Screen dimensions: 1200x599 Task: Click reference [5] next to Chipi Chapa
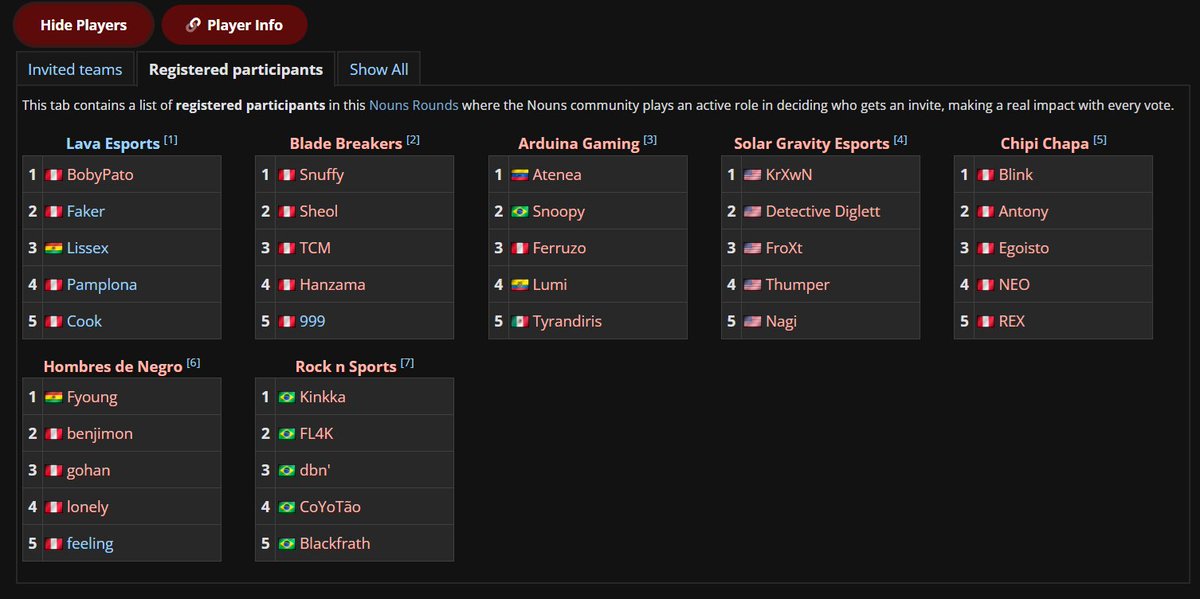[x=1101, y=140]
